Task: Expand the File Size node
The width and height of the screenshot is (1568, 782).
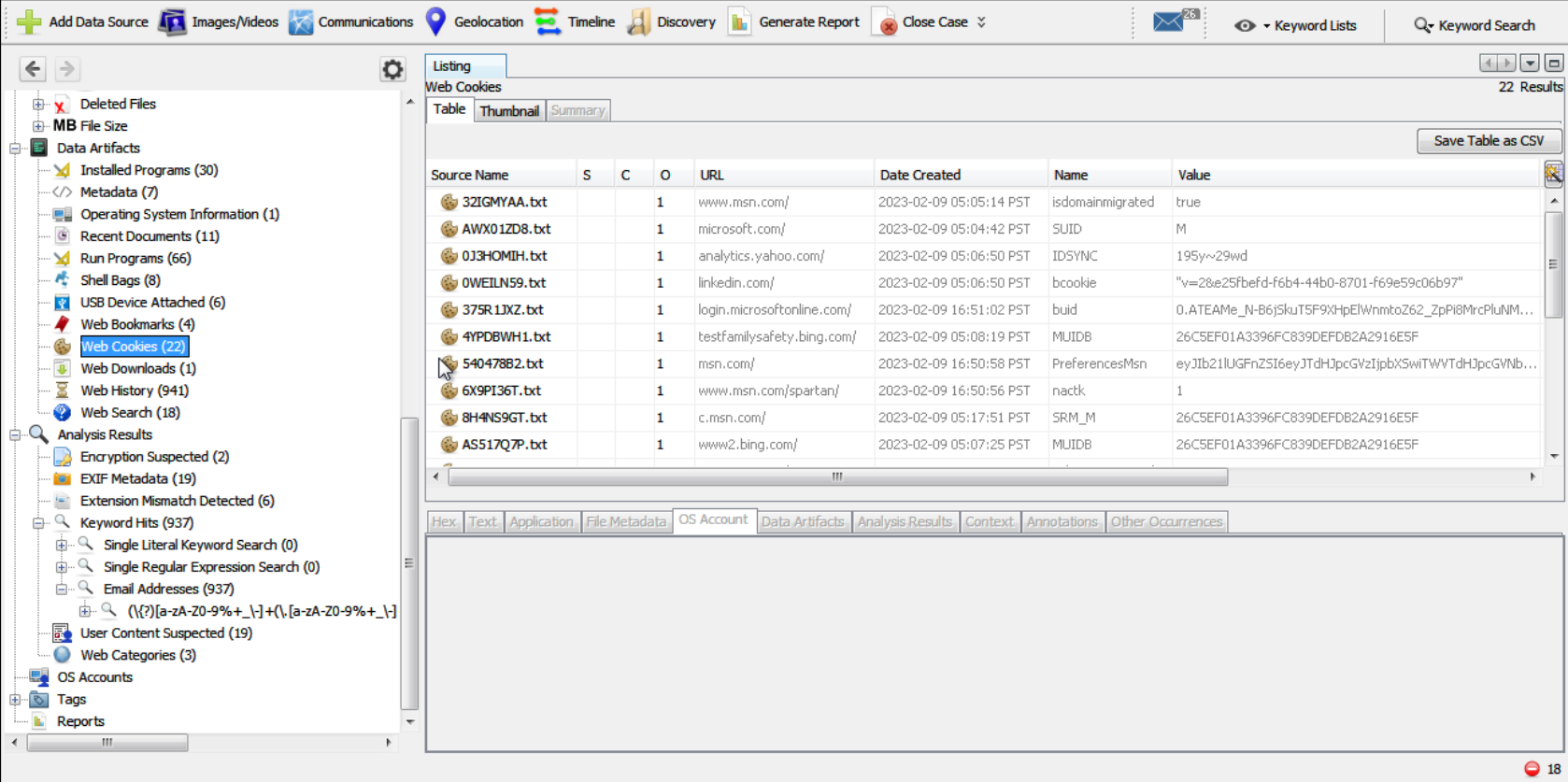Action: point(38,126)
